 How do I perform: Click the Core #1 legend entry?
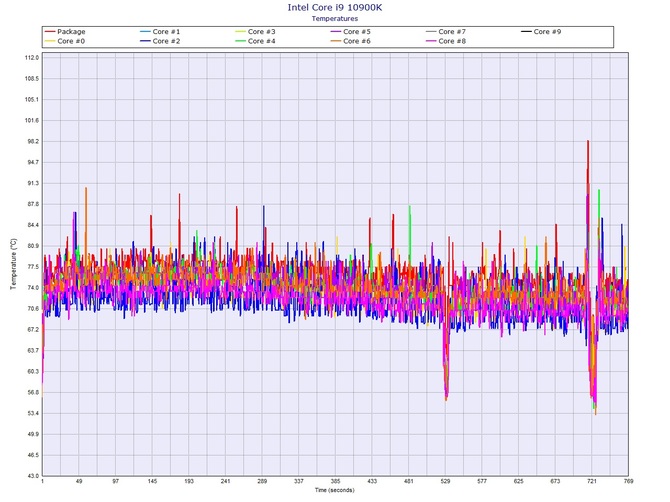[160, 32]
